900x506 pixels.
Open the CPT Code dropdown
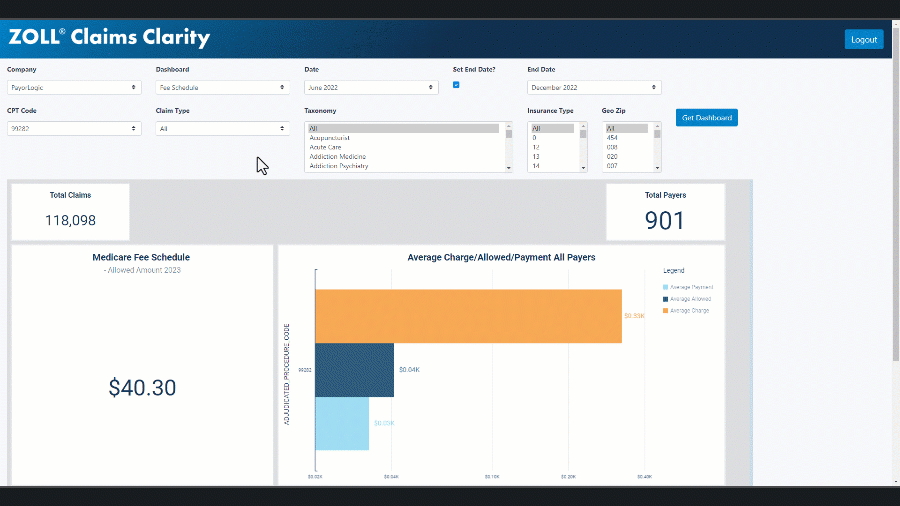74,129
